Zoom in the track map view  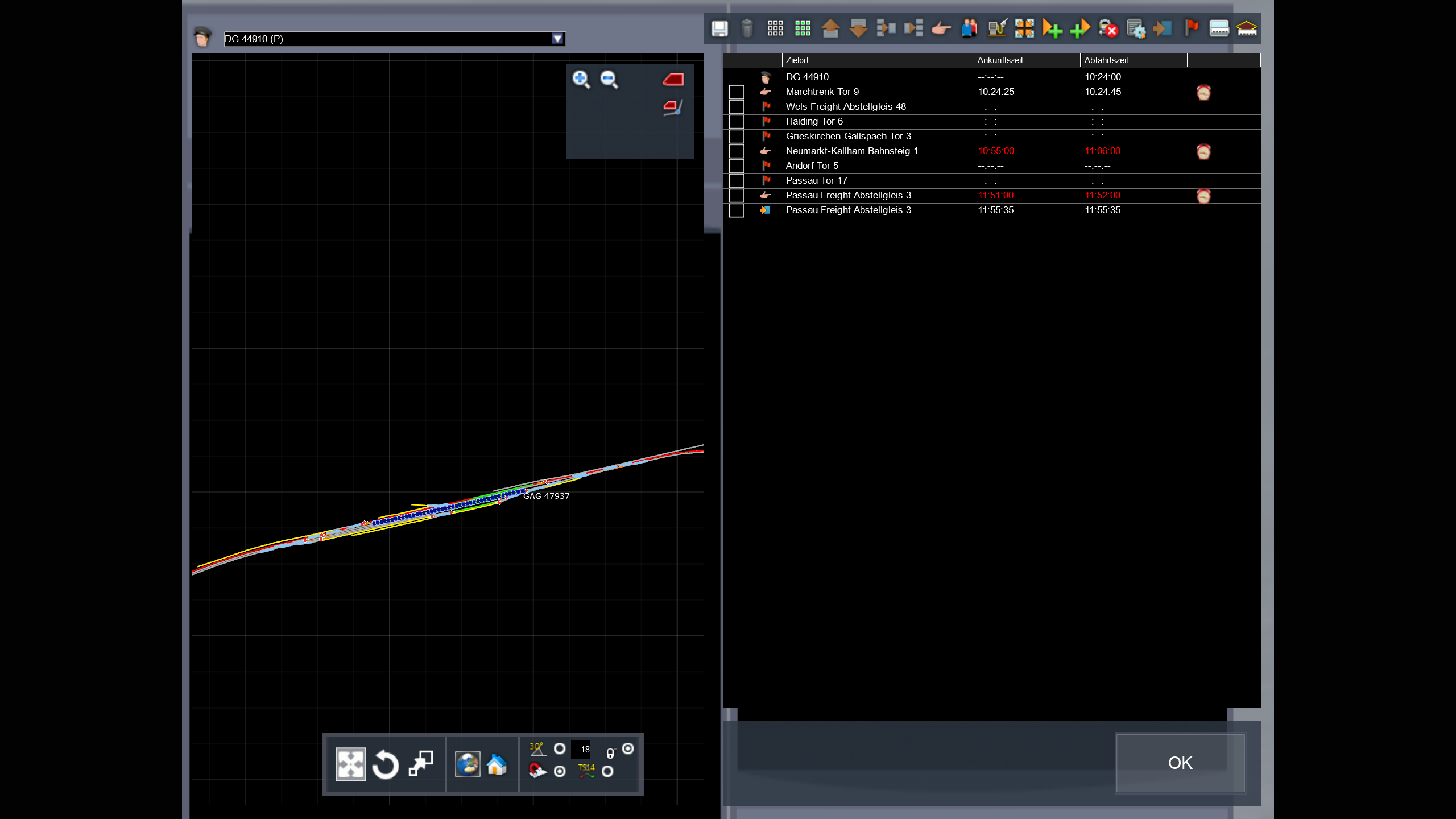(x=581, y=80)
